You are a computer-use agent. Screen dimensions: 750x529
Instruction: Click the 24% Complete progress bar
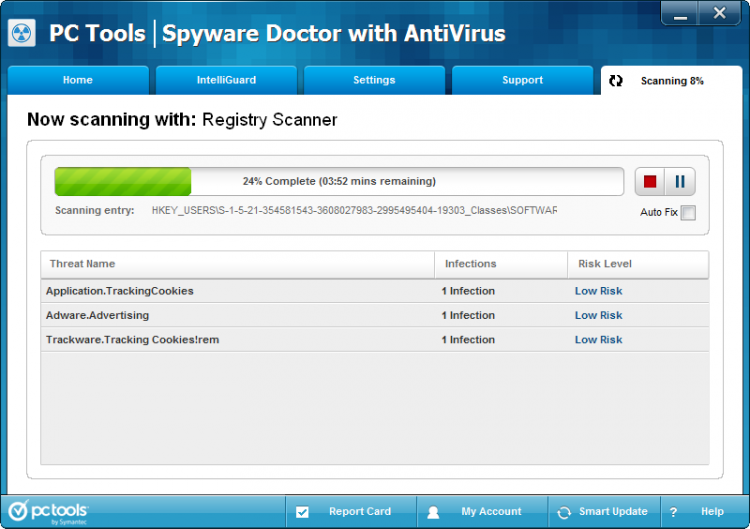click(x=339, y=182)
